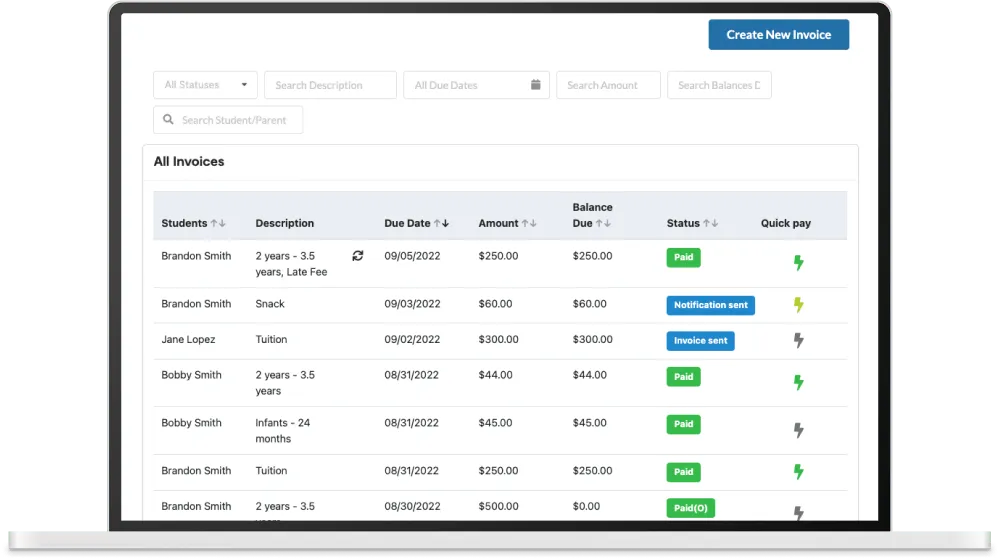Click the 09/03/2022 due date cell
Viewport: 1000px width, 559px height.
pyautogui.click(x=412, y=303)
